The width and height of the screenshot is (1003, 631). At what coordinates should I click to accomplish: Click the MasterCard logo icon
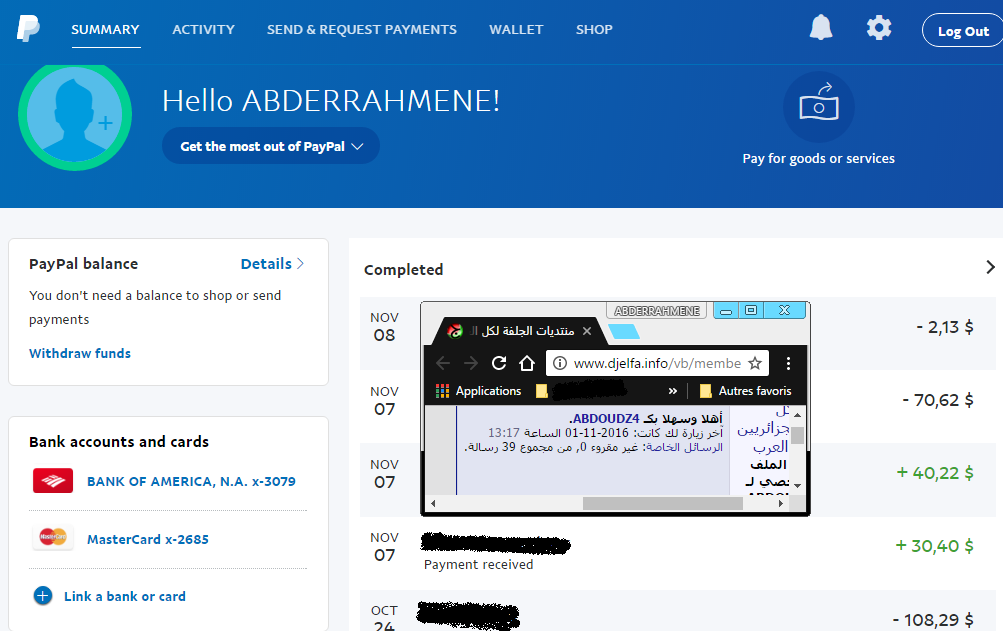coord(53,538)
